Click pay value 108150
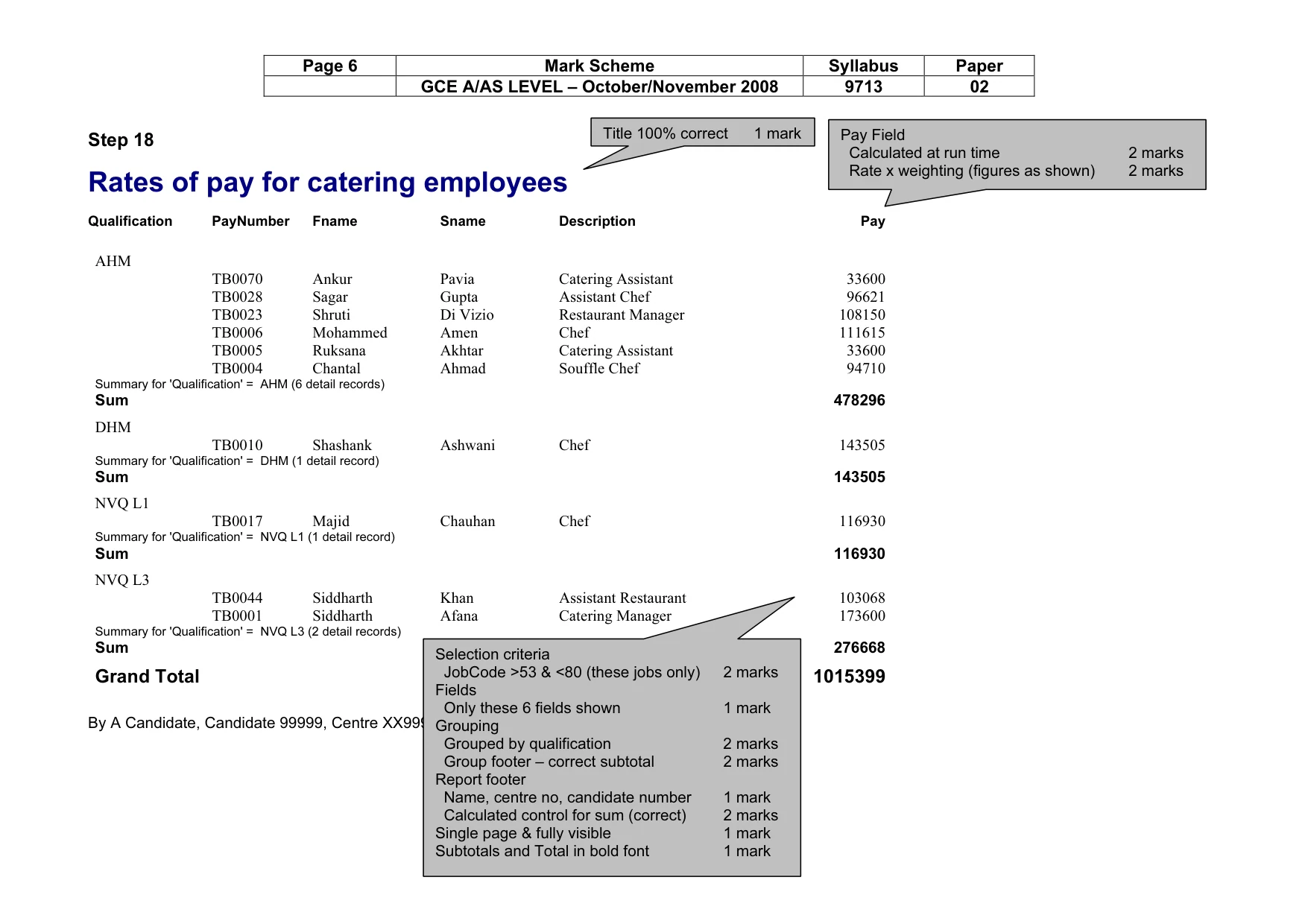This screenshot has width=1308, height=924. (x=862, y=315)
